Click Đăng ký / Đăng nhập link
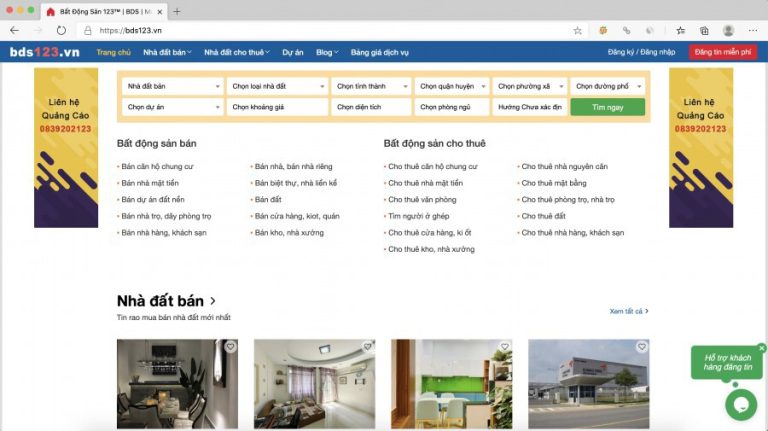The width and height of the screenshot is (768, 431). (641, 52)
